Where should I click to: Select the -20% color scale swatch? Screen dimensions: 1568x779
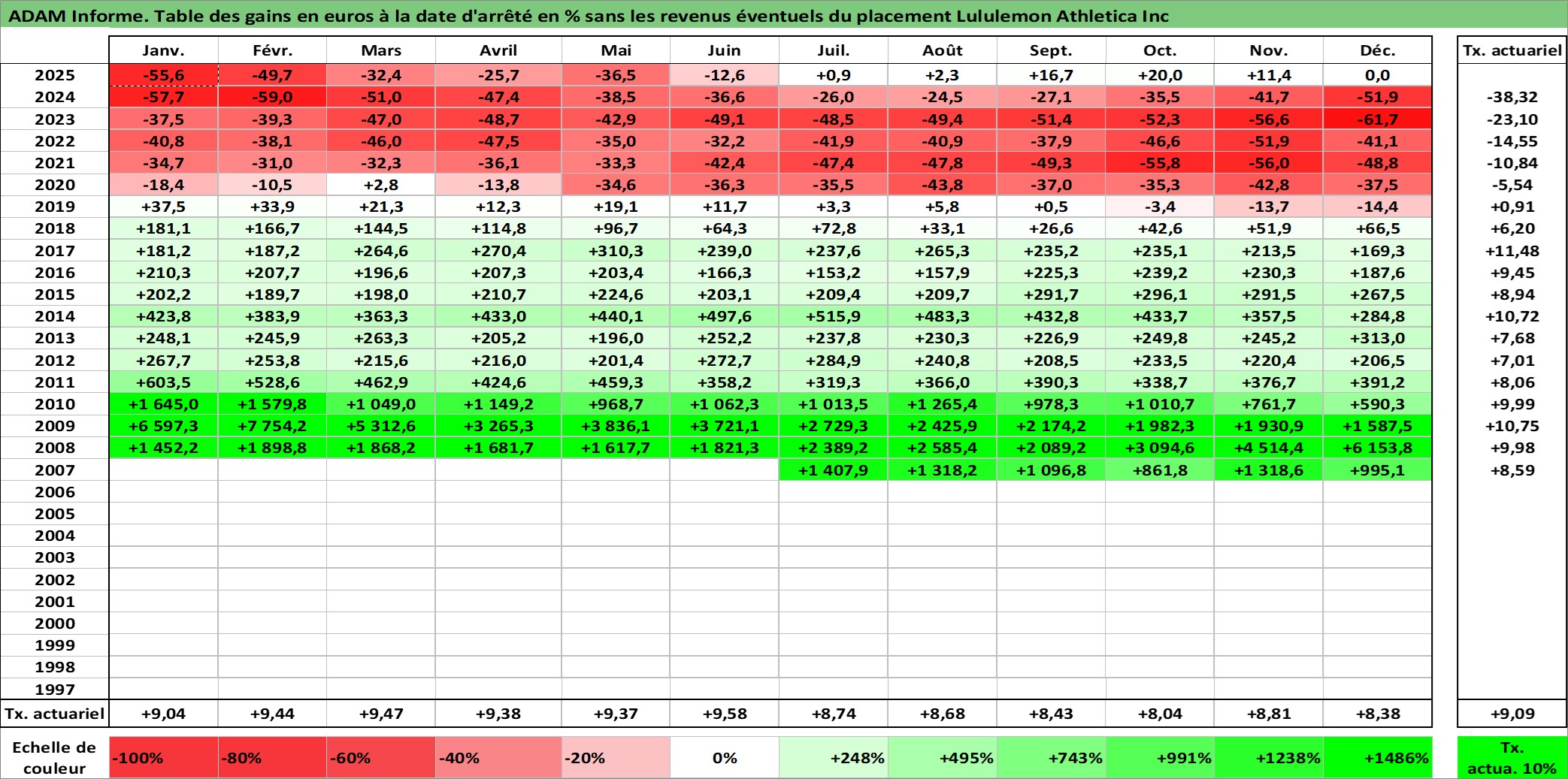coord(616,757)
